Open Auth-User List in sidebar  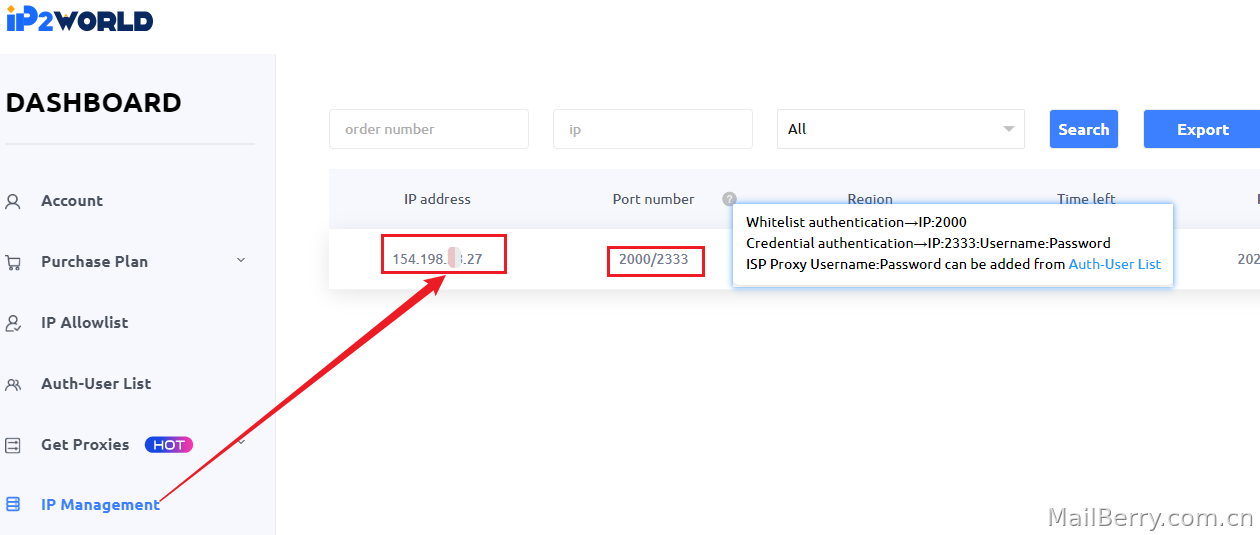tap(96, 383)
